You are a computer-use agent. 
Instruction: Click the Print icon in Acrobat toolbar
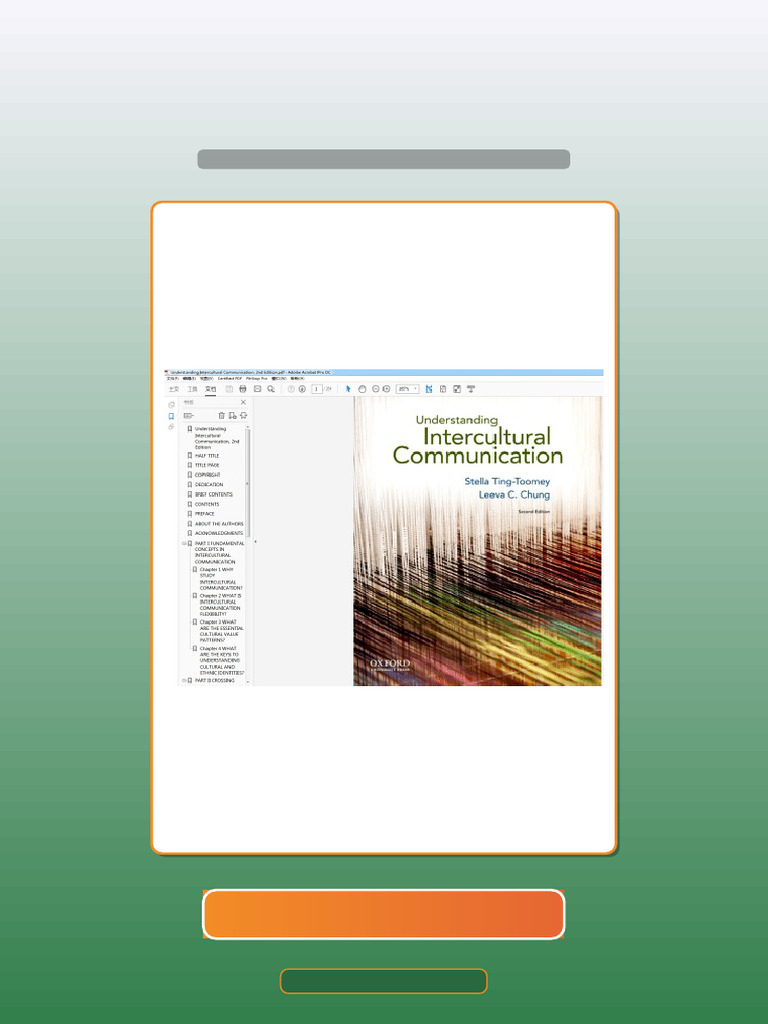(243, 389)
